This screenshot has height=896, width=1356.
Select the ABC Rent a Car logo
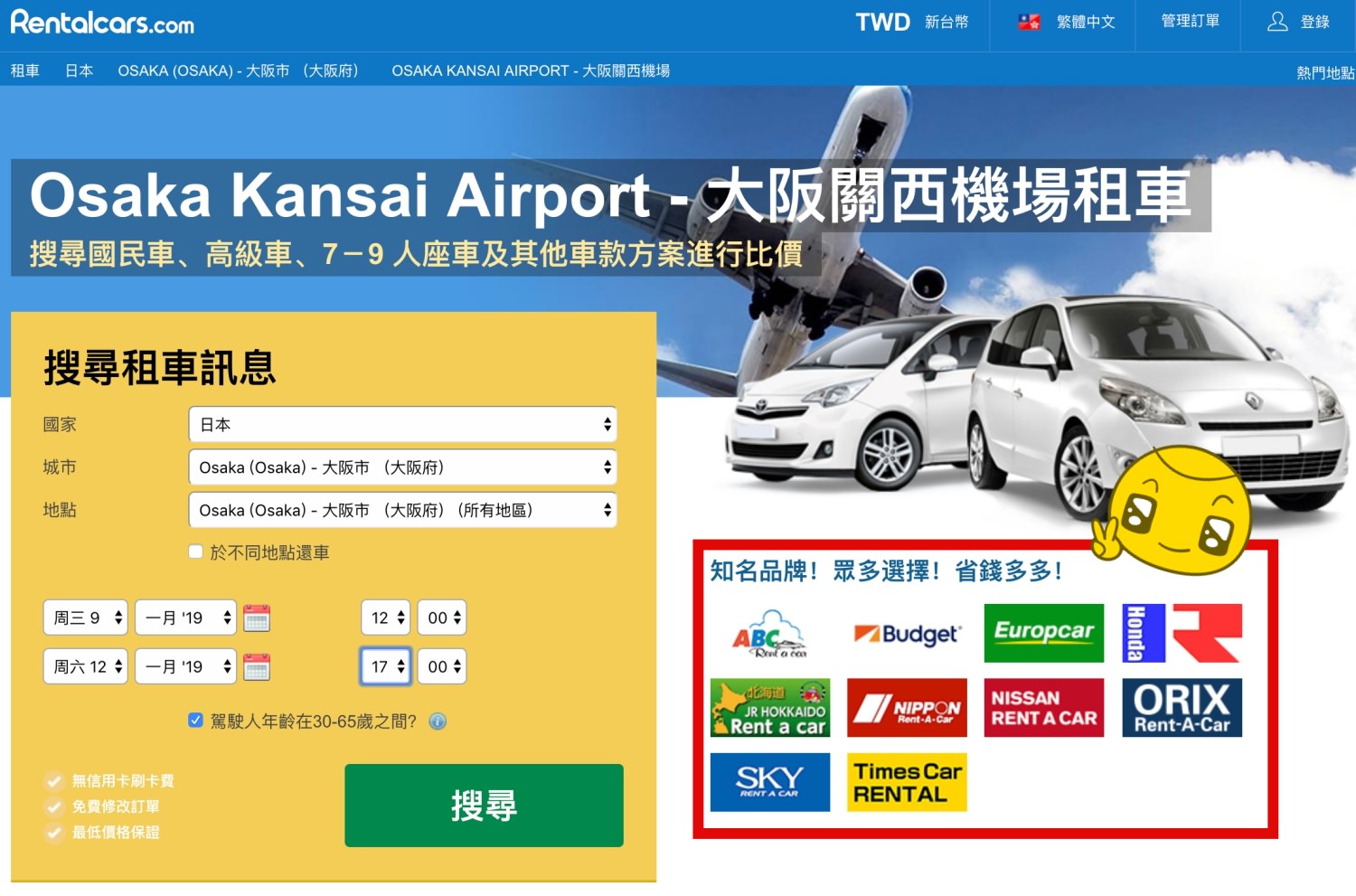pyautogui.click(x=769, y=633)
